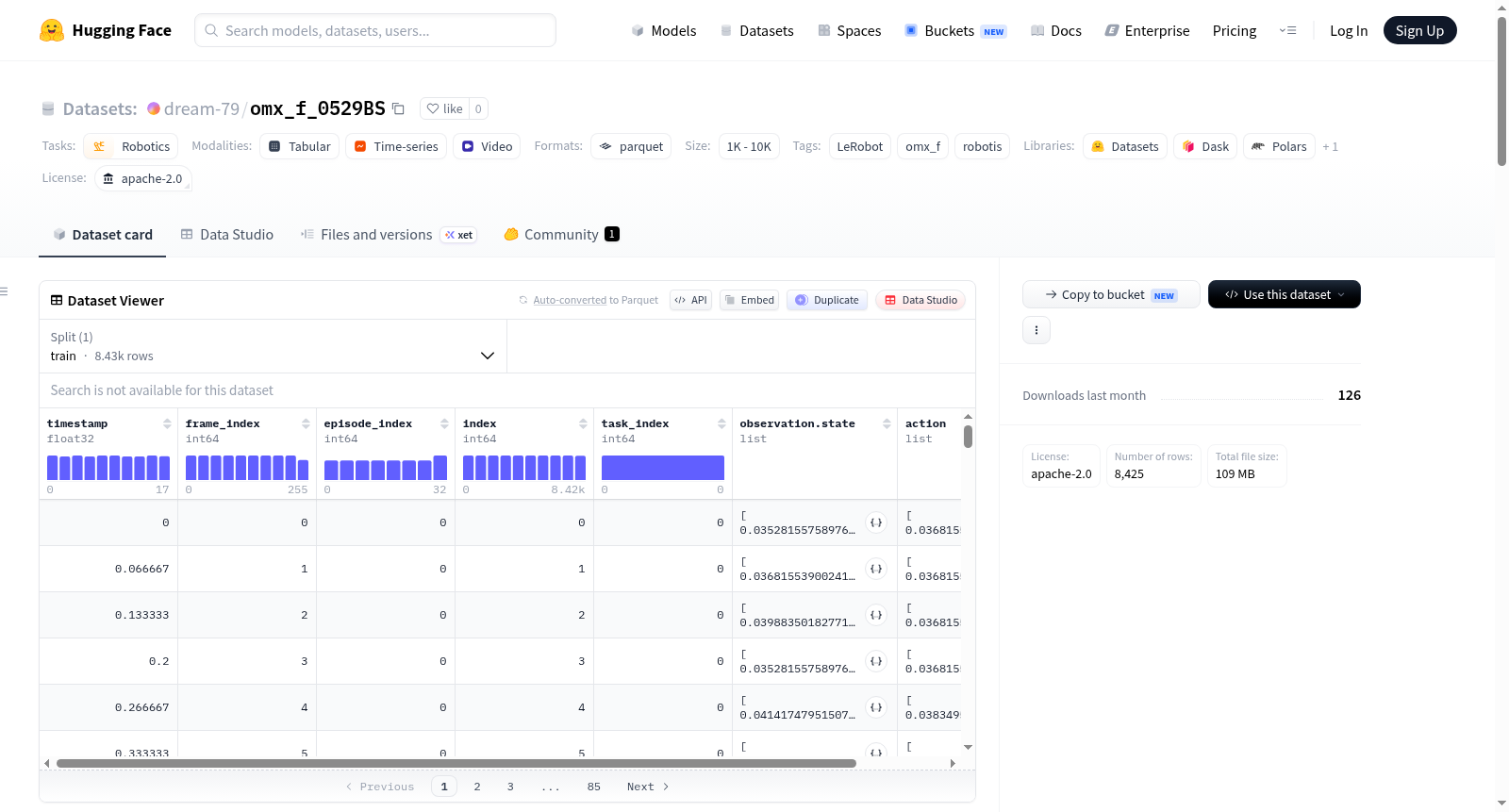Select the robotis tag
The height and width of the screenshot is (812, 1509).
[983, 146]
